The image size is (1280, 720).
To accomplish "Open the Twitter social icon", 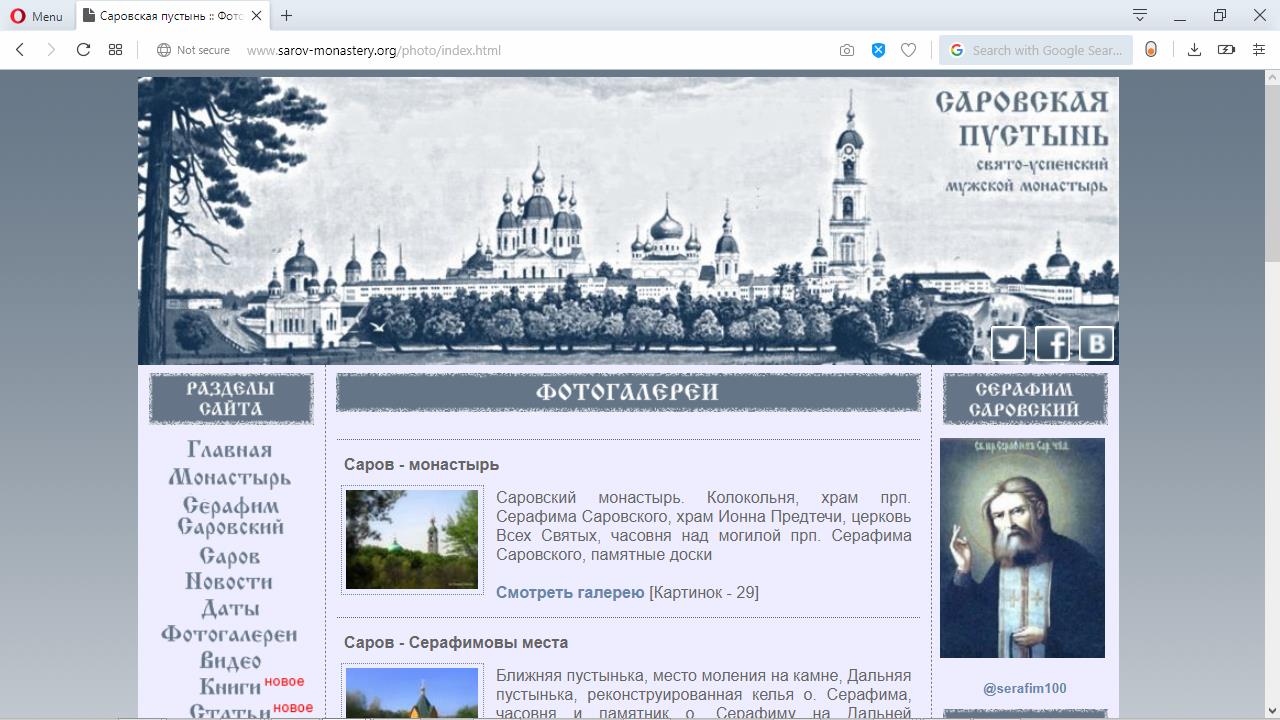I will click(1008, 343).
